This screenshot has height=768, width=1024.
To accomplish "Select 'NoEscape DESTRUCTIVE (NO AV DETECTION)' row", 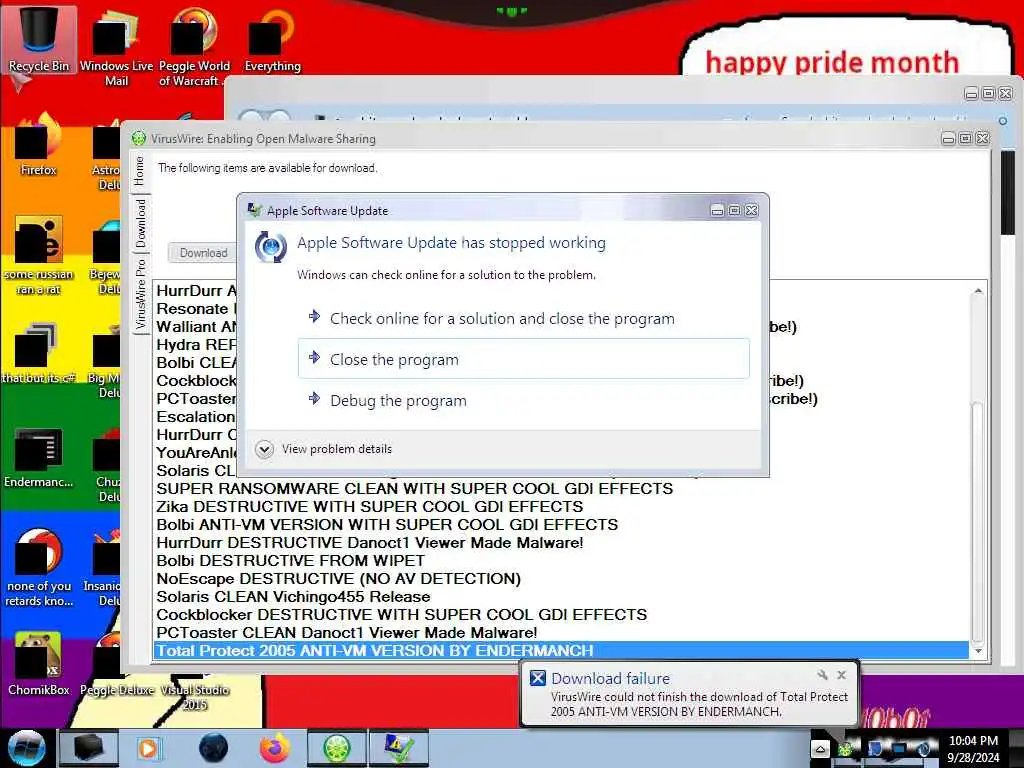I will click(560, 579).
